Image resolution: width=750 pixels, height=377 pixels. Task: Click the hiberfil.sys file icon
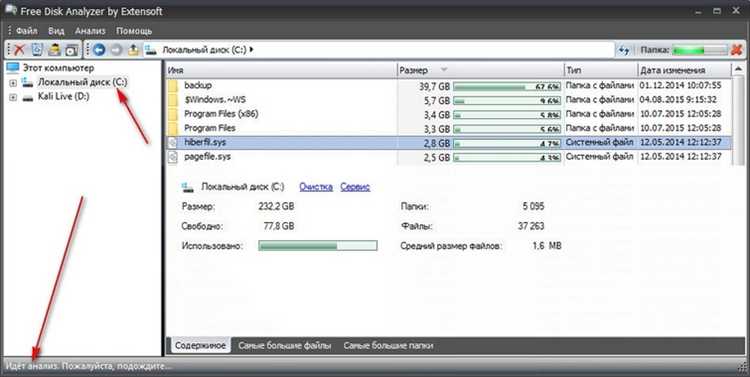[x=173, y=143]
